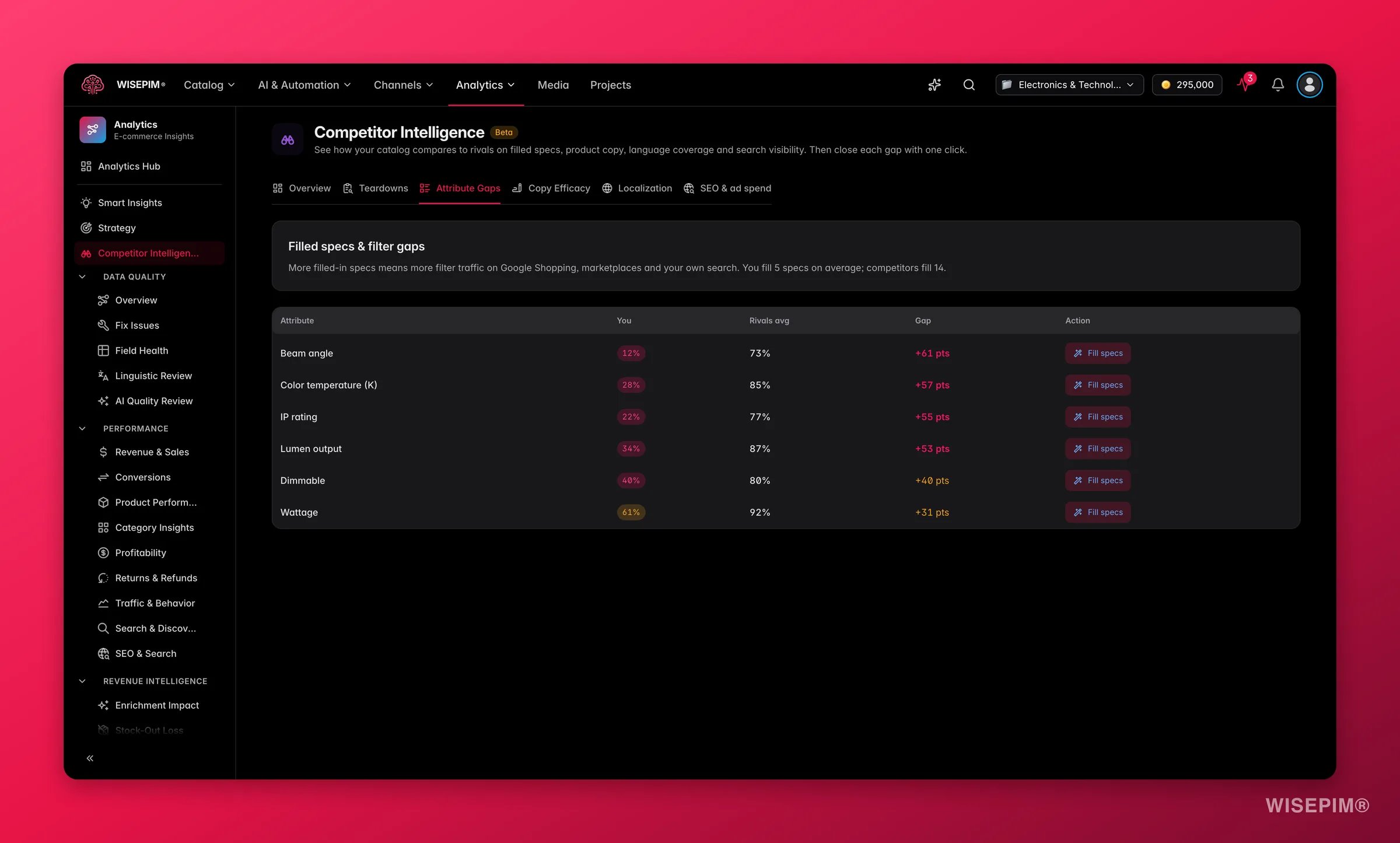The image size is (1400, 843).
Task: Click the 12% value for Beam angle
Action: tap(631, 353)
